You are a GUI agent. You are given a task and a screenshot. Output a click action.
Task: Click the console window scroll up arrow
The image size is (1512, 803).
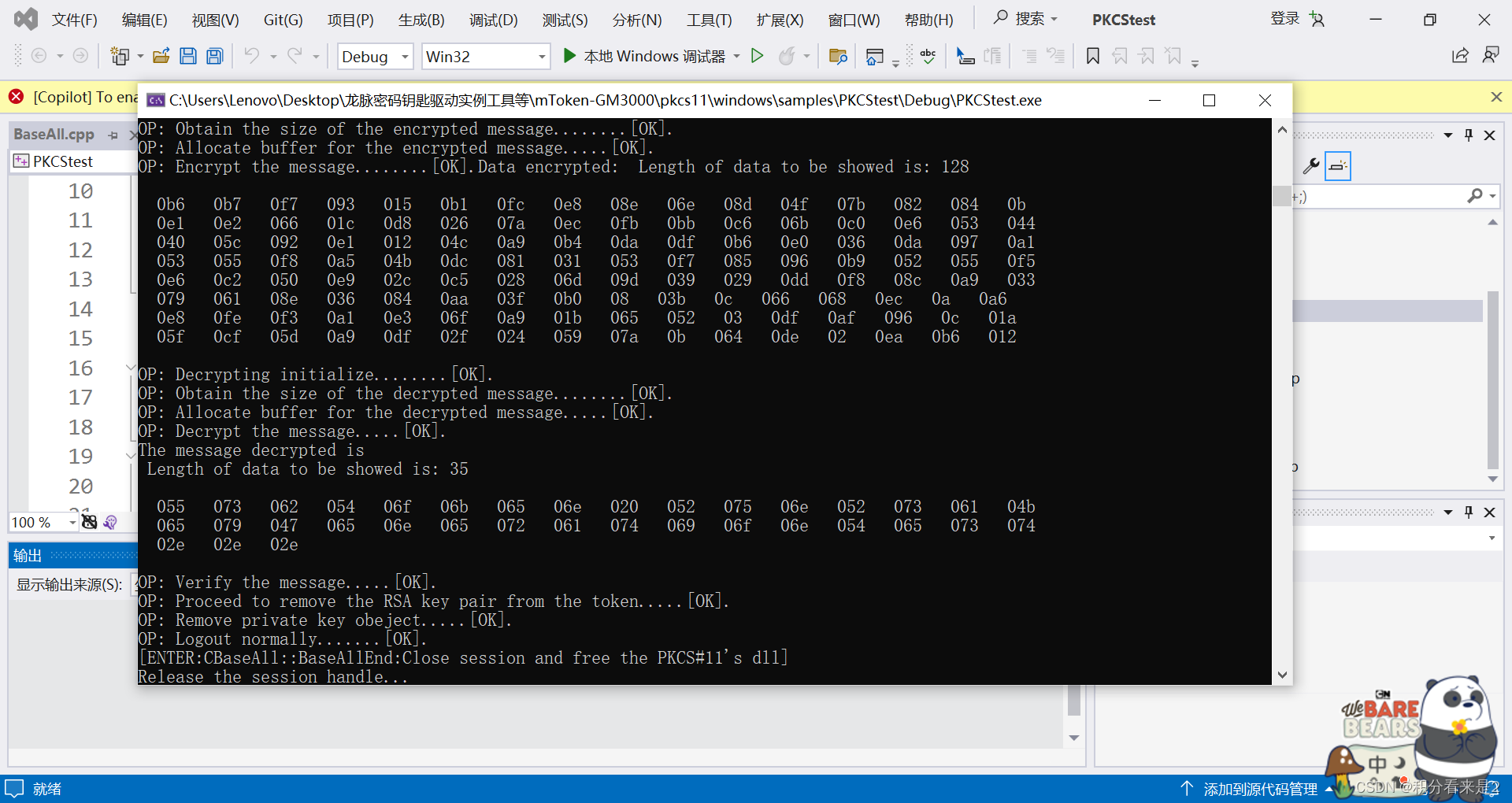click(1282, 130)
